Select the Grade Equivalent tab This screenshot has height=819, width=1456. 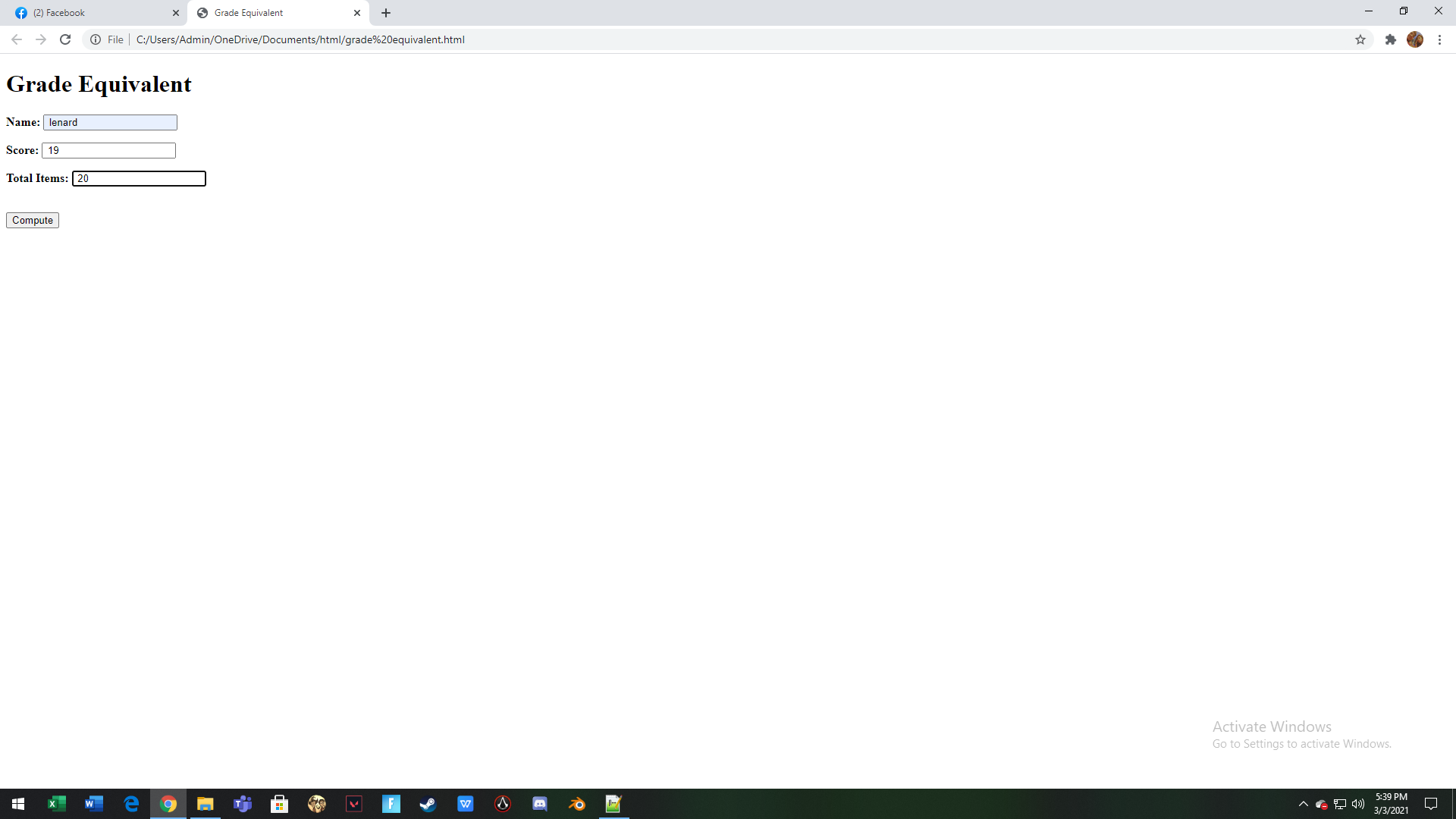pos(273,13)
